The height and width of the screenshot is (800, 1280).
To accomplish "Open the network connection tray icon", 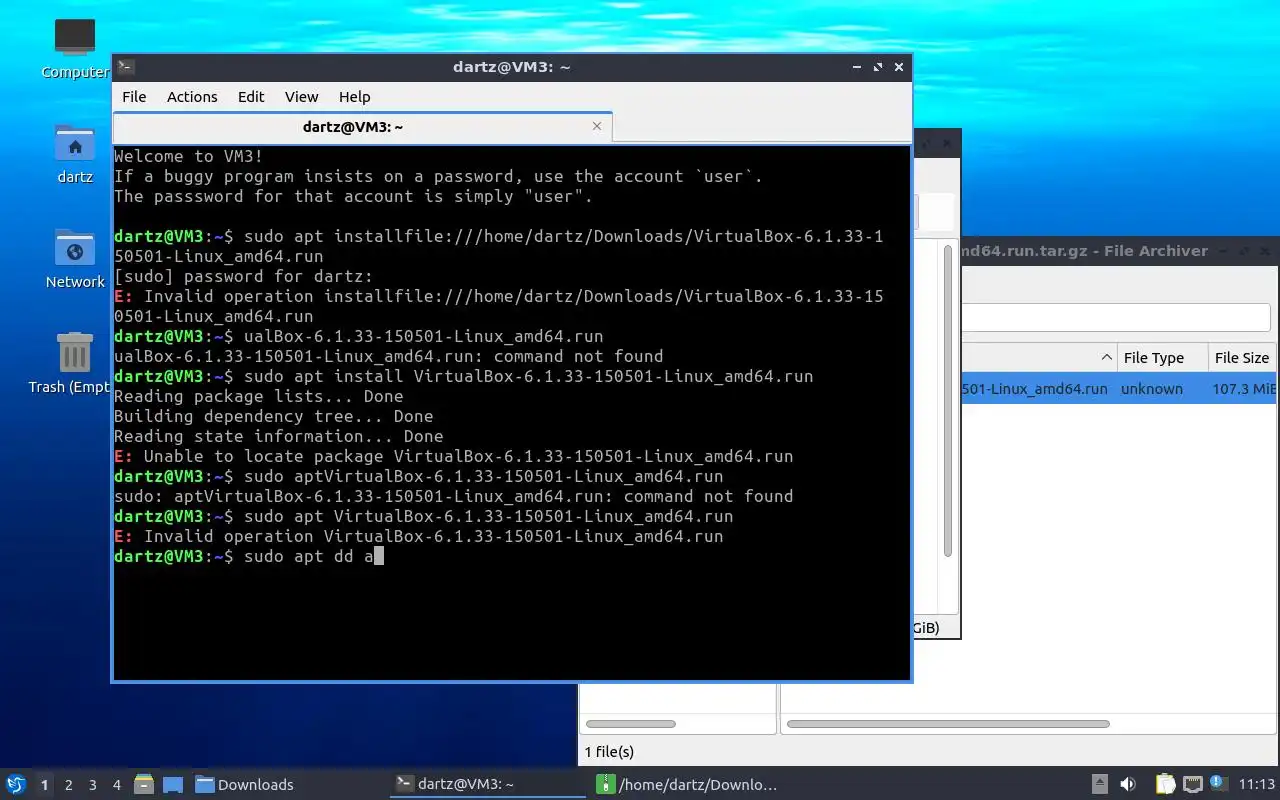I will click(1192, 784).
